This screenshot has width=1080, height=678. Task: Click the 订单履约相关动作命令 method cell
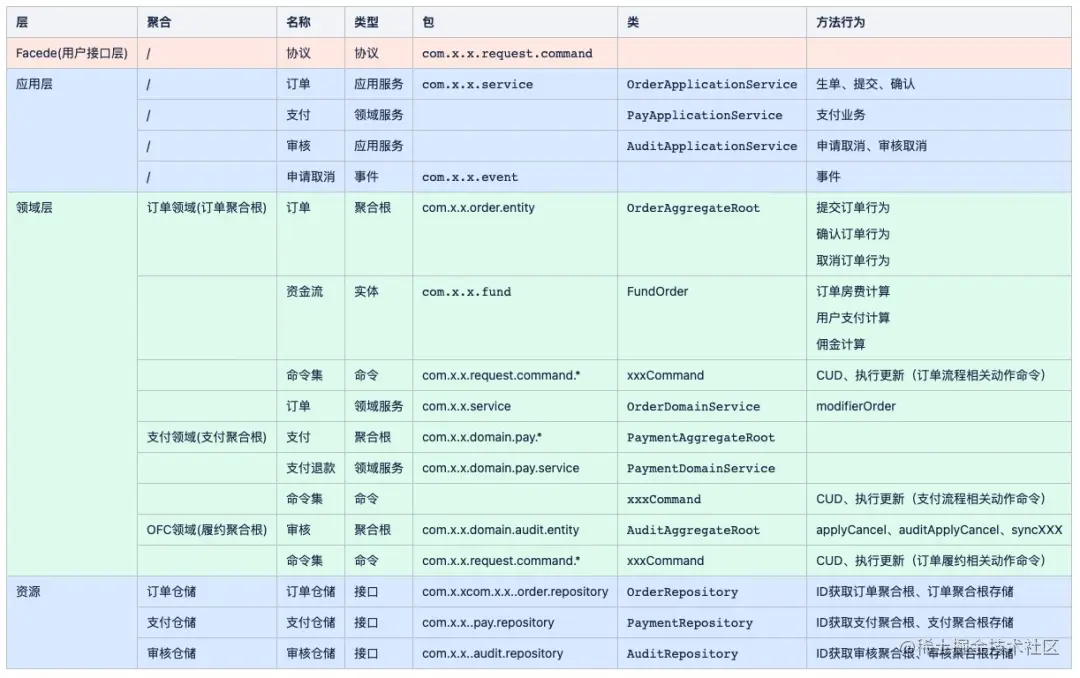(x=939, y=561)
